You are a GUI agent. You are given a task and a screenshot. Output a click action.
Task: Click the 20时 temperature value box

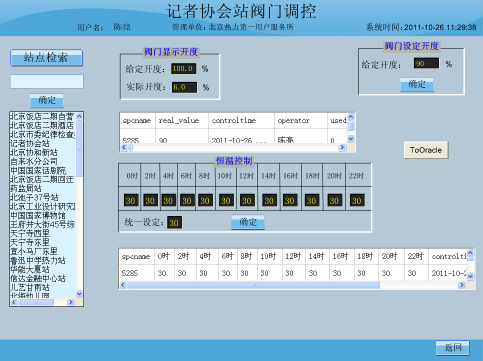[334, 200]
